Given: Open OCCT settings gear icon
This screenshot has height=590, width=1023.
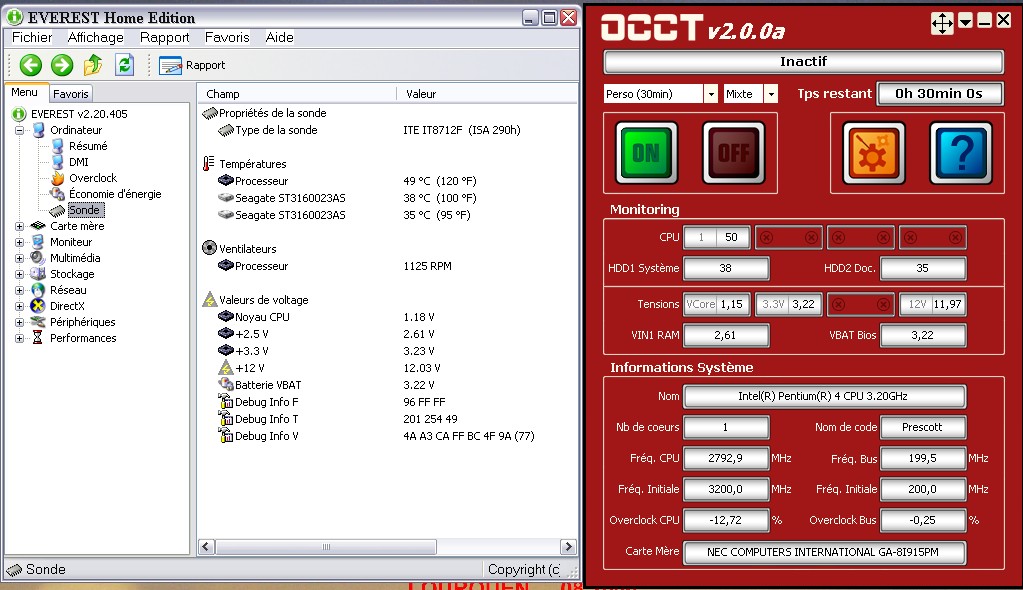Looking at the screenshot, I should [x=874, y=153].
